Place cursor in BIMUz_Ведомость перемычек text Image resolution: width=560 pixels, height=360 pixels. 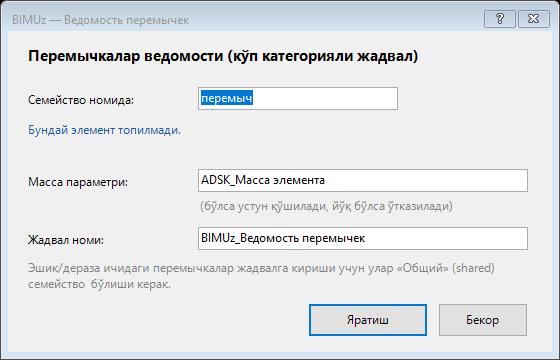tap(283, 238)
